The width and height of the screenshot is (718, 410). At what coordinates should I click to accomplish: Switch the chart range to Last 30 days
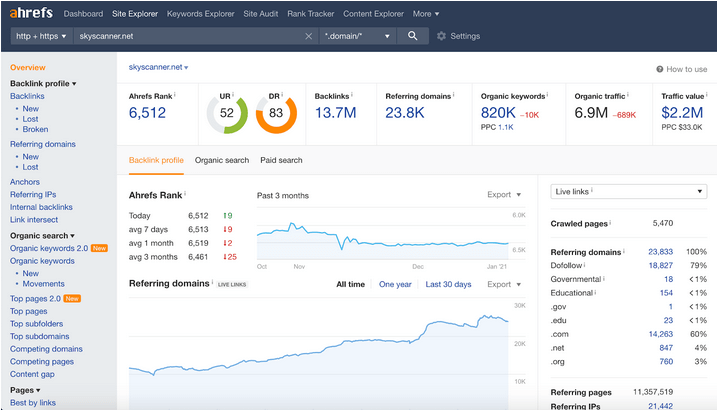pyautogui.click(x=448, y=284)
